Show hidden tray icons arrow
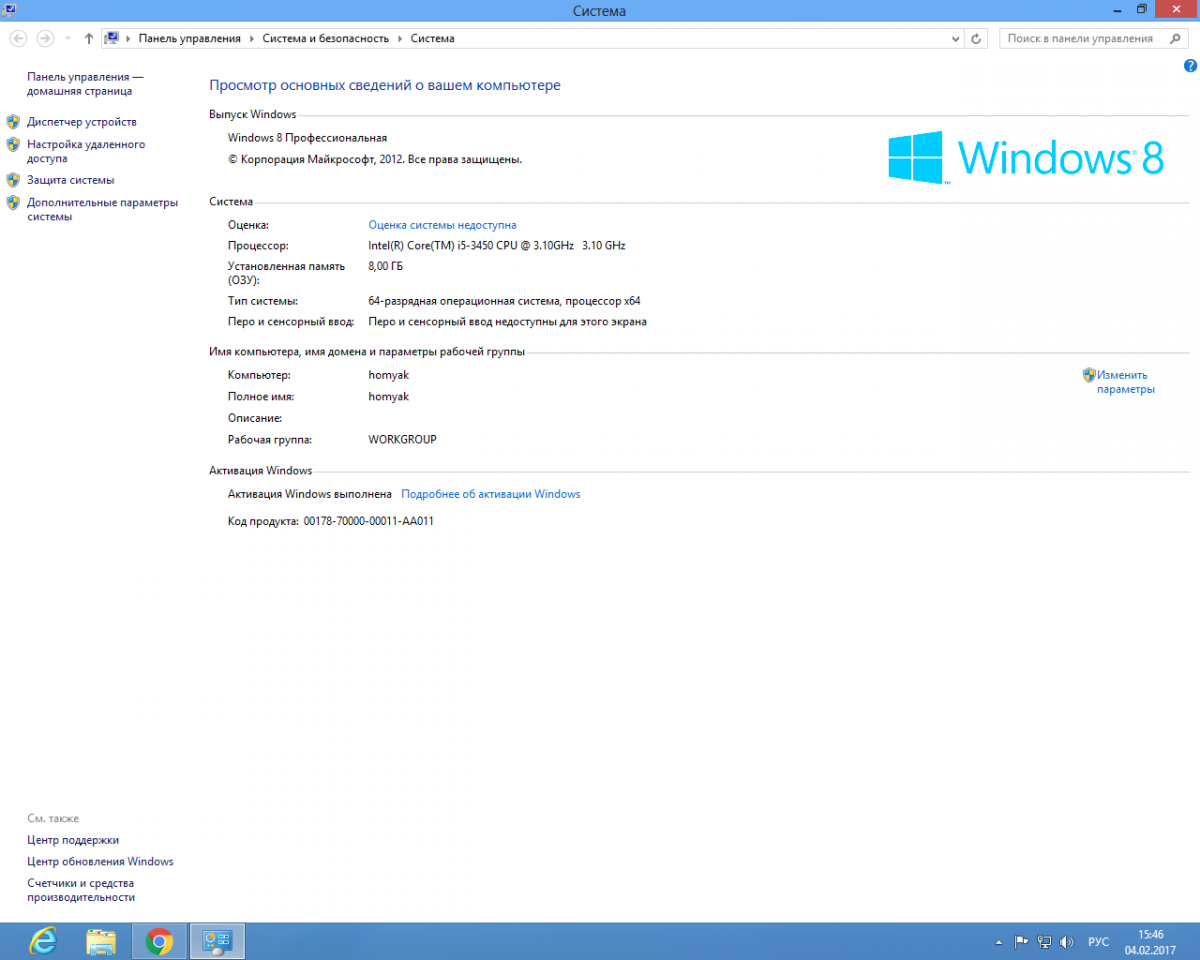Viewport: 1200px width, 960px height. (998, 941)
